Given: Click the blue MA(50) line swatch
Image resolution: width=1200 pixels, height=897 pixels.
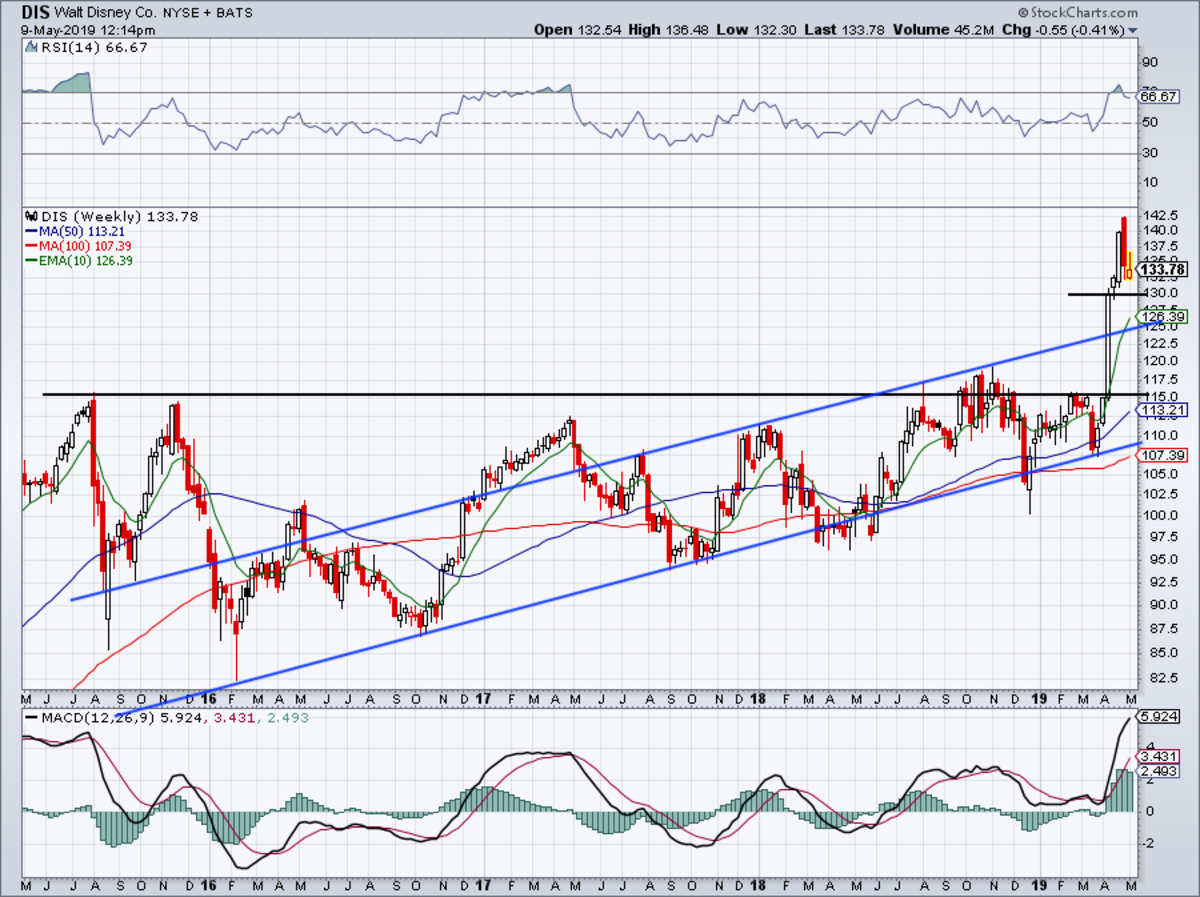Looking at the screenshot, I should (30, 231).
